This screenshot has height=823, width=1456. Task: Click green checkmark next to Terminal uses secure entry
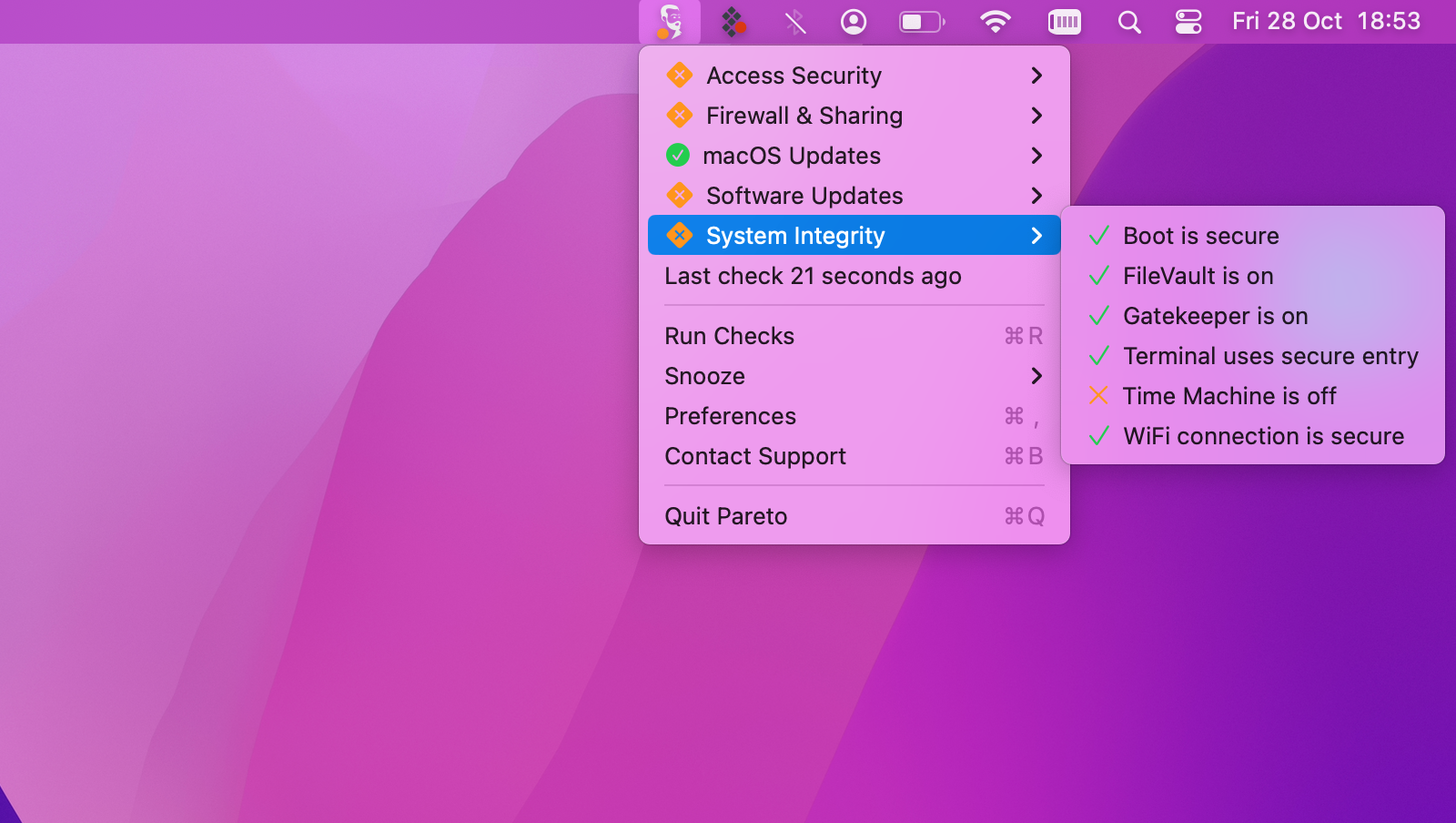tap(1099, 356)
